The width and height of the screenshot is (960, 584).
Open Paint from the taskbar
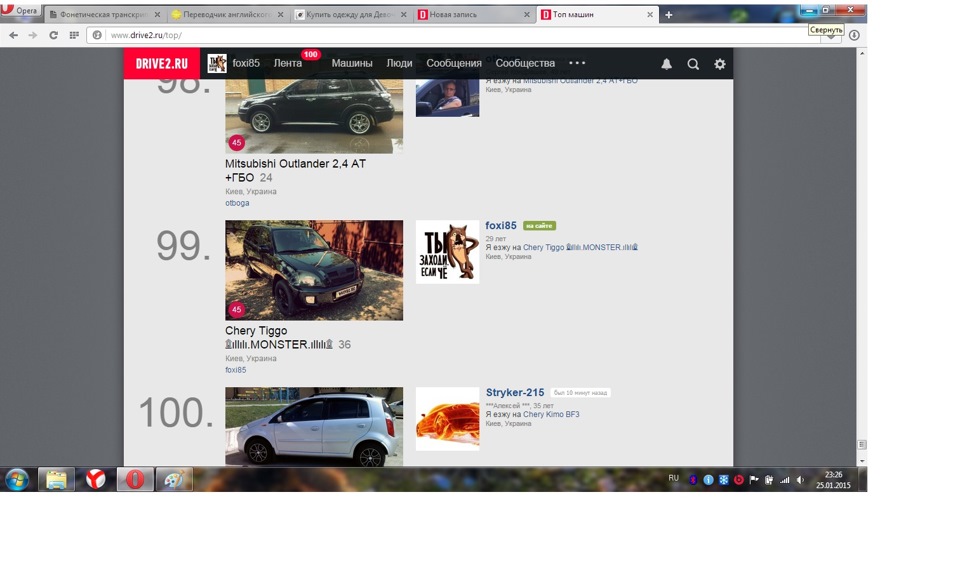coord(174,480)
